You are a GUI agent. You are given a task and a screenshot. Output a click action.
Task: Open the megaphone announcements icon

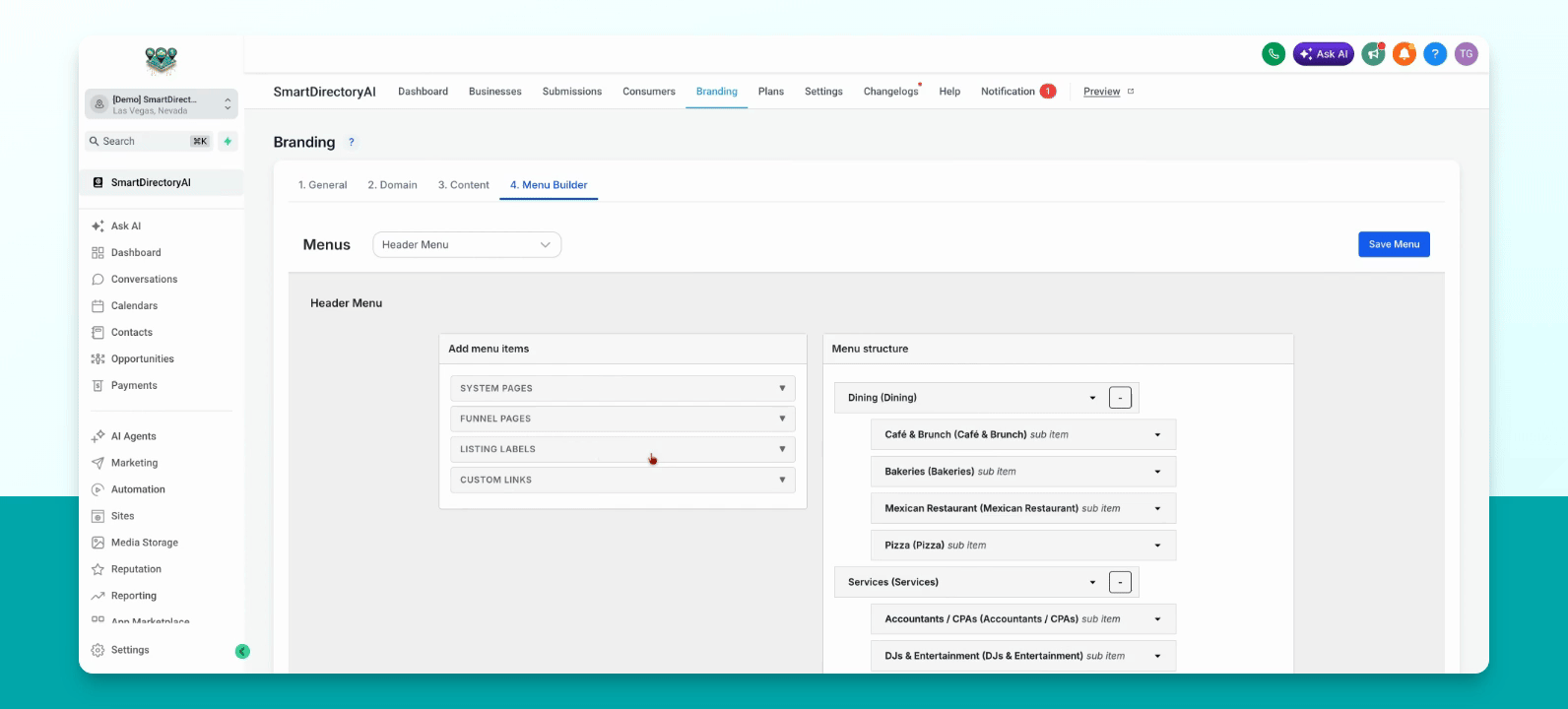1373,54
